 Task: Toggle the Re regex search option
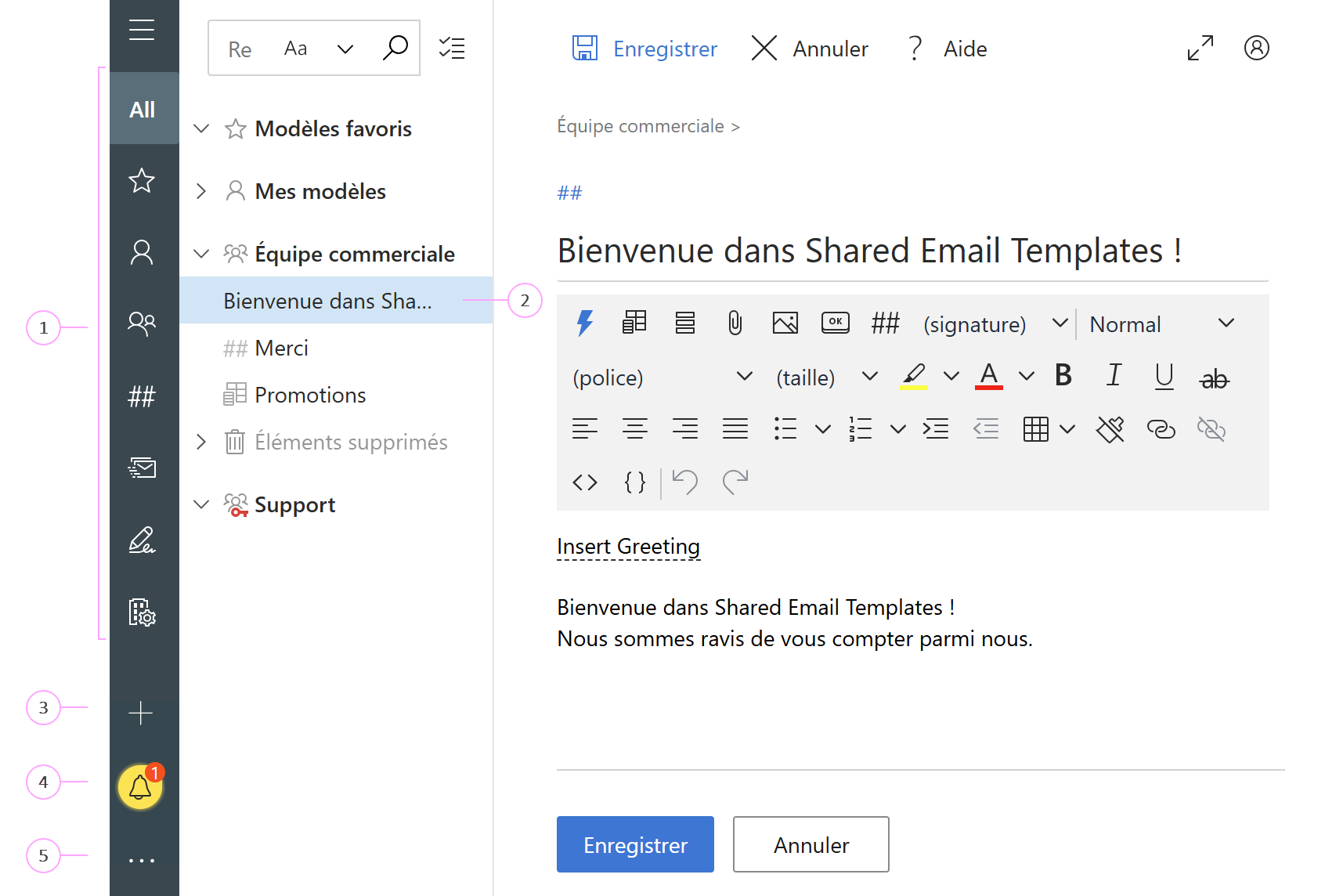(x=240, y=49)
